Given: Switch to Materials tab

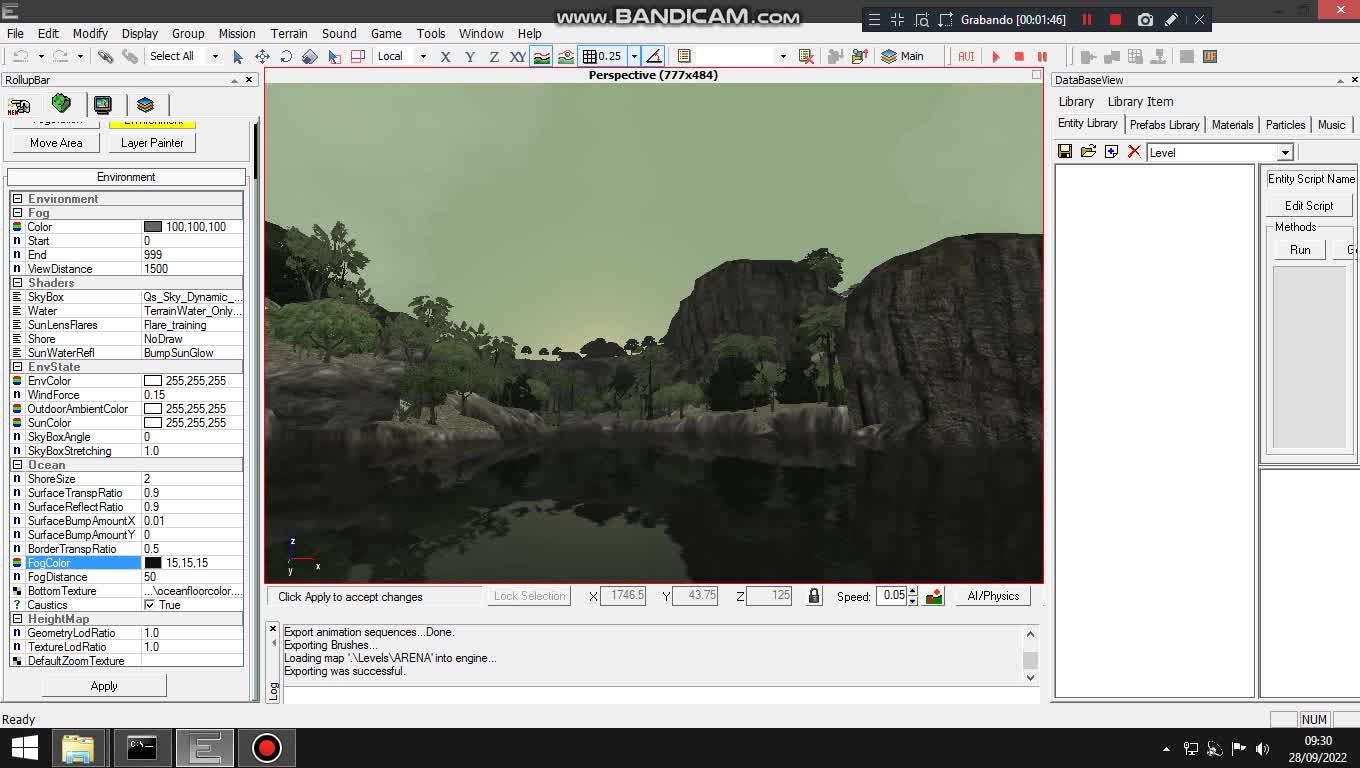Looking at the screenshot, I should coord(1232,125).
